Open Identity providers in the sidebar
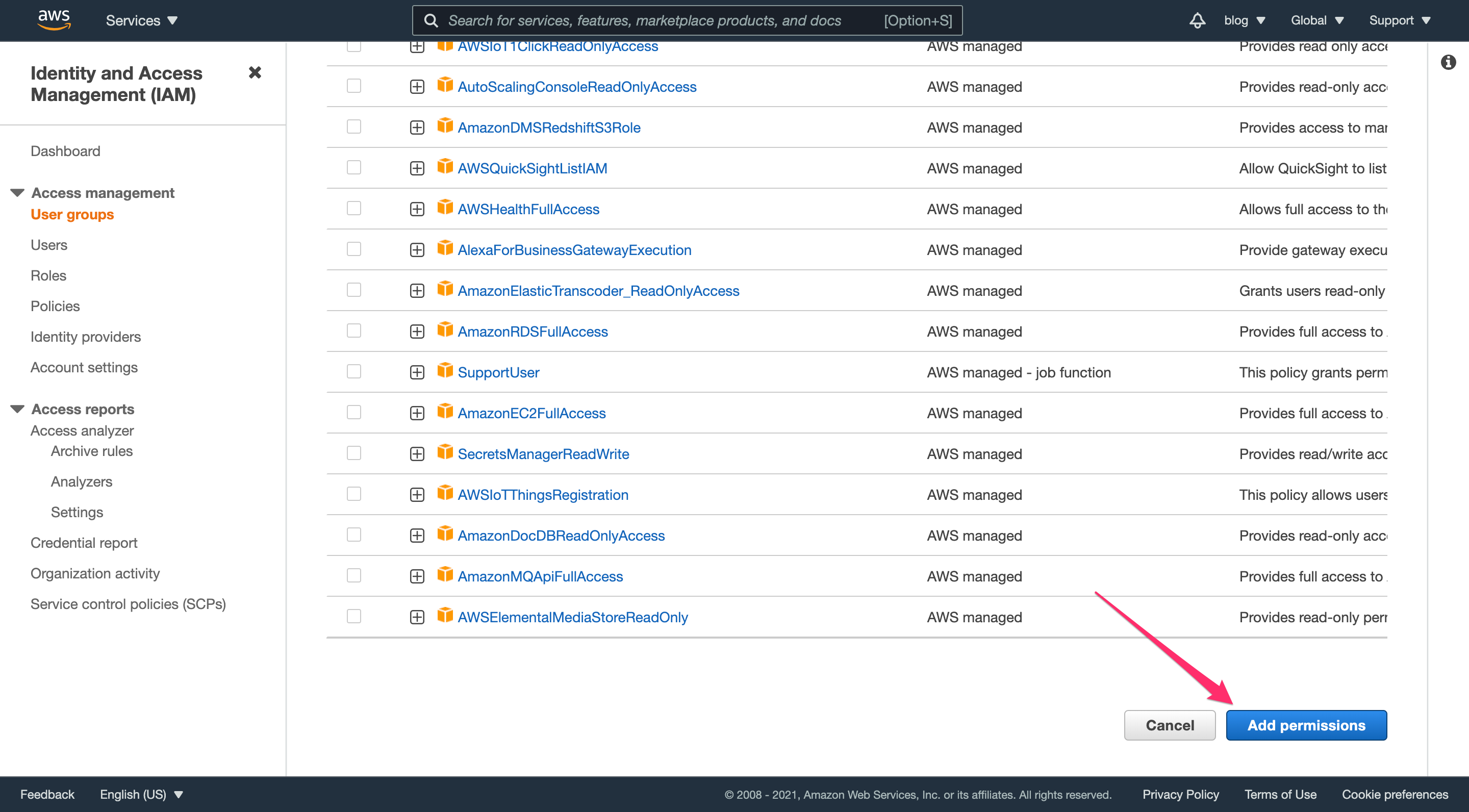The image size is (1469, 812). pyautogui.click(x=86, y=337)
